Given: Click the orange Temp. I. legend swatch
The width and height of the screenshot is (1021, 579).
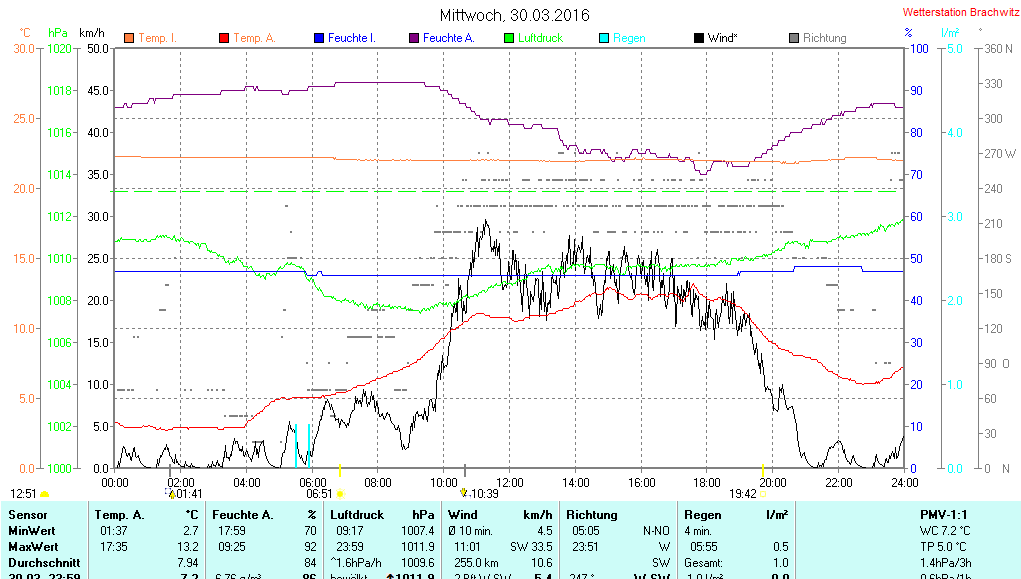Looking at the screenshot, I should (129, 38).
